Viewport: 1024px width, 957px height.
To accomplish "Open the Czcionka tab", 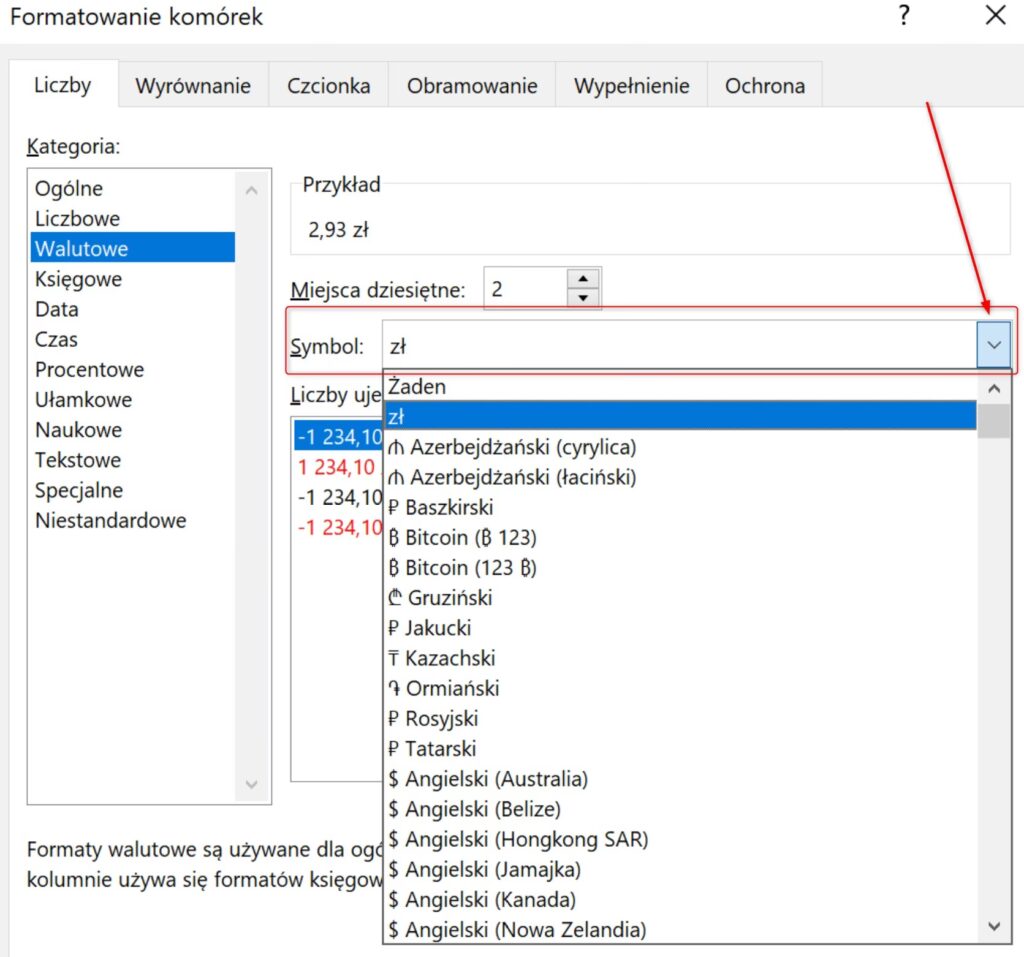I will tap(328, 86).
